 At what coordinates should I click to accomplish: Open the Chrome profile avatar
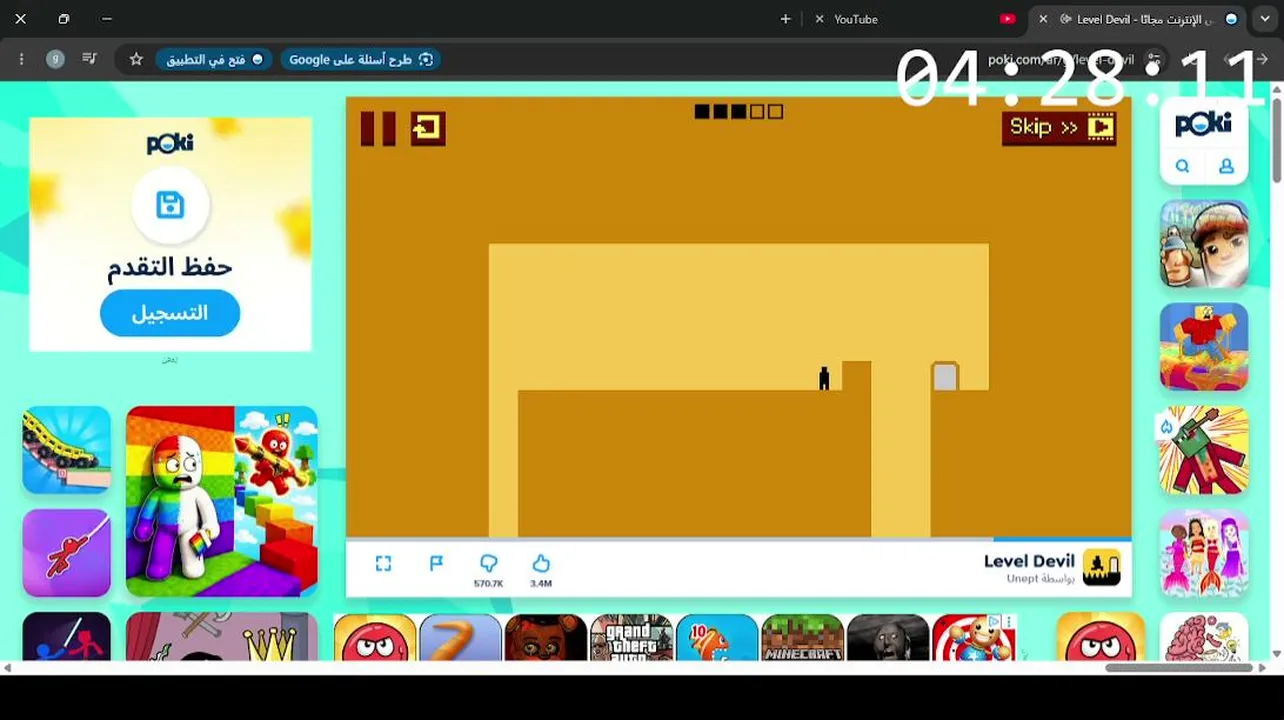click(55, 59)
